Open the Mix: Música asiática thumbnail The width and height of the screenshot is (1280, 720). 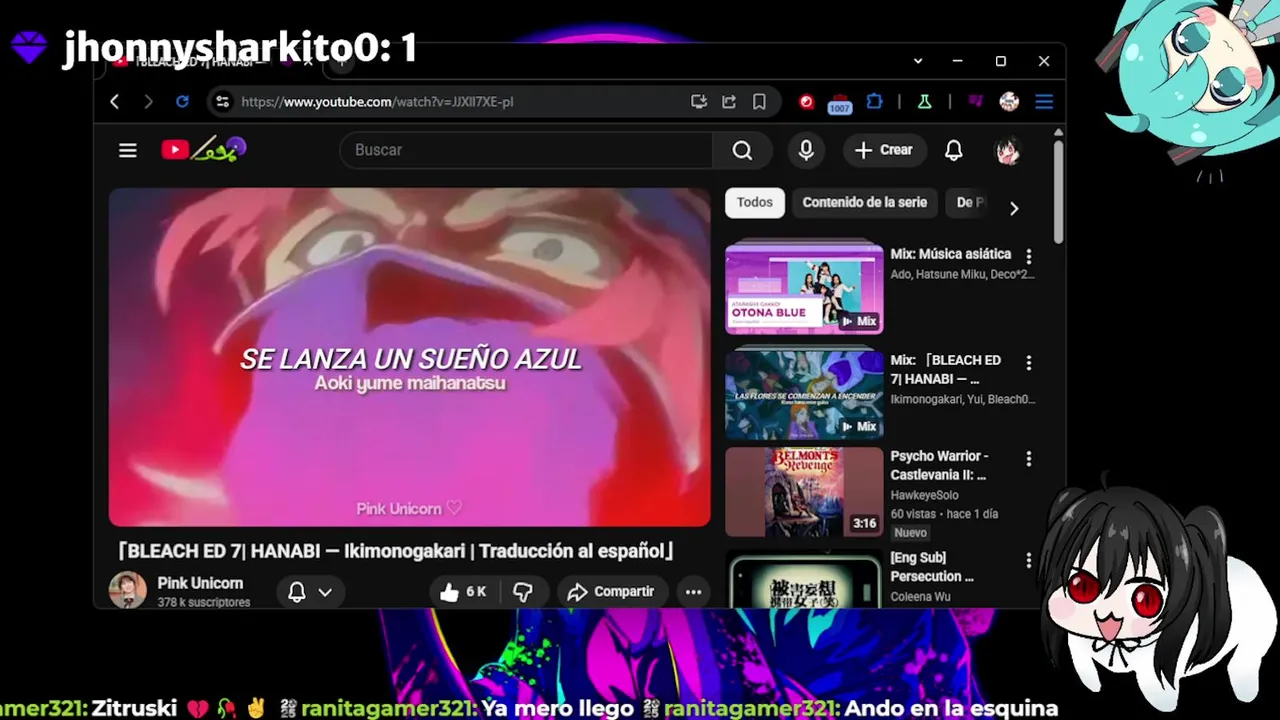(804, 288)
